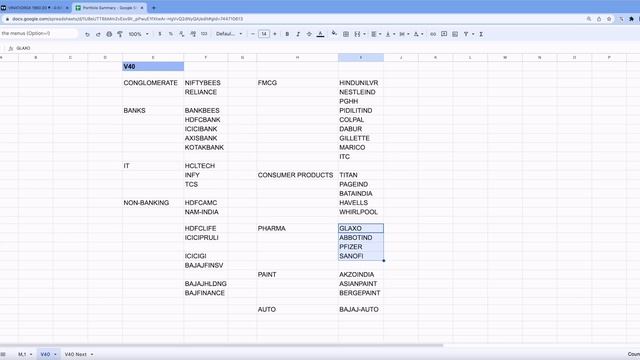Select the BAJFINANCE cell
640x360 pixels.
206,293
